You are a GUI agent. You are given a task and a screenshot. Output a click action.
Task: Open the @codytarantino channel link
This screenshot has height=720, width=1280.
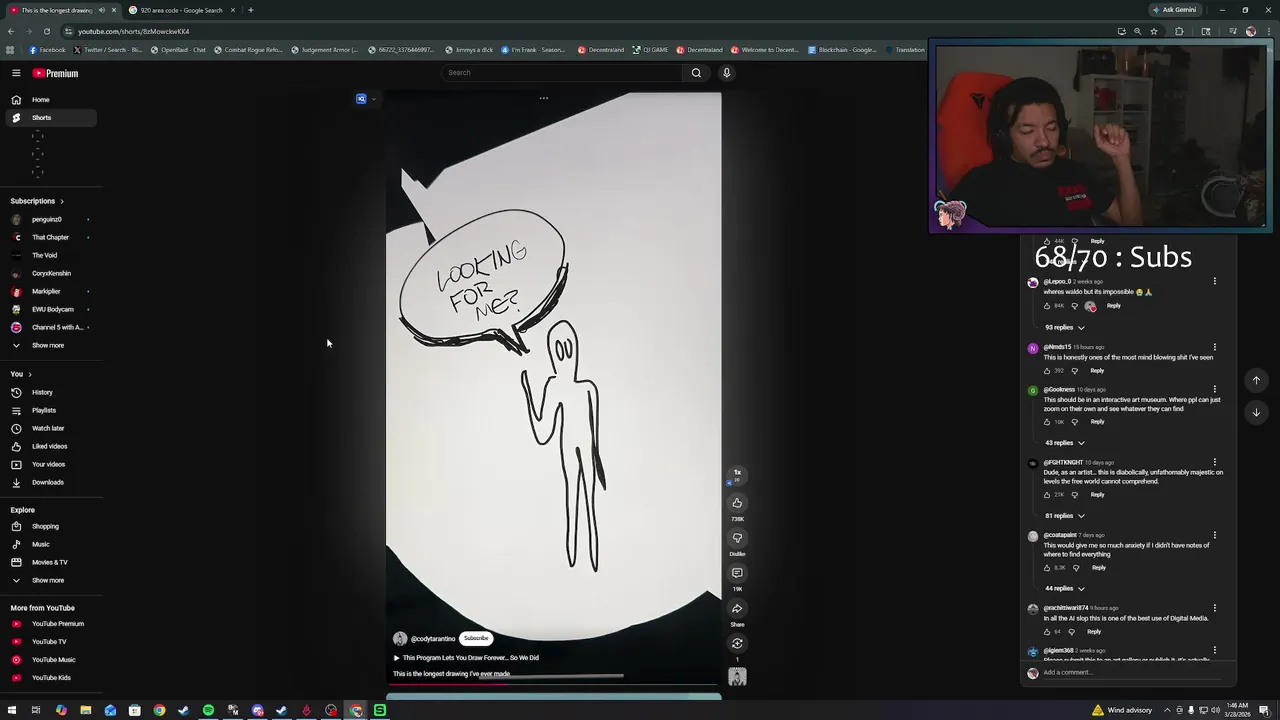pyautogui.click(x=433, y=639)
